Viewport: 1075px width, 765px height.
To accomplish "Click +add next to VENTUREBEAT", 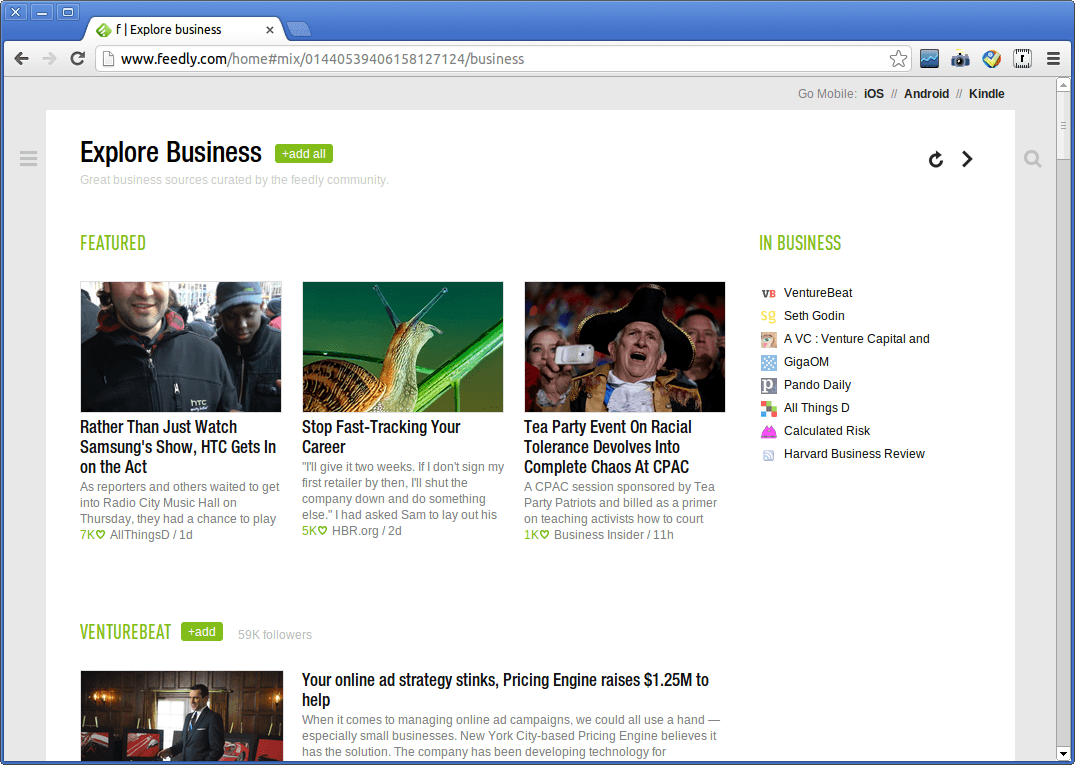I will pos(201,631).
